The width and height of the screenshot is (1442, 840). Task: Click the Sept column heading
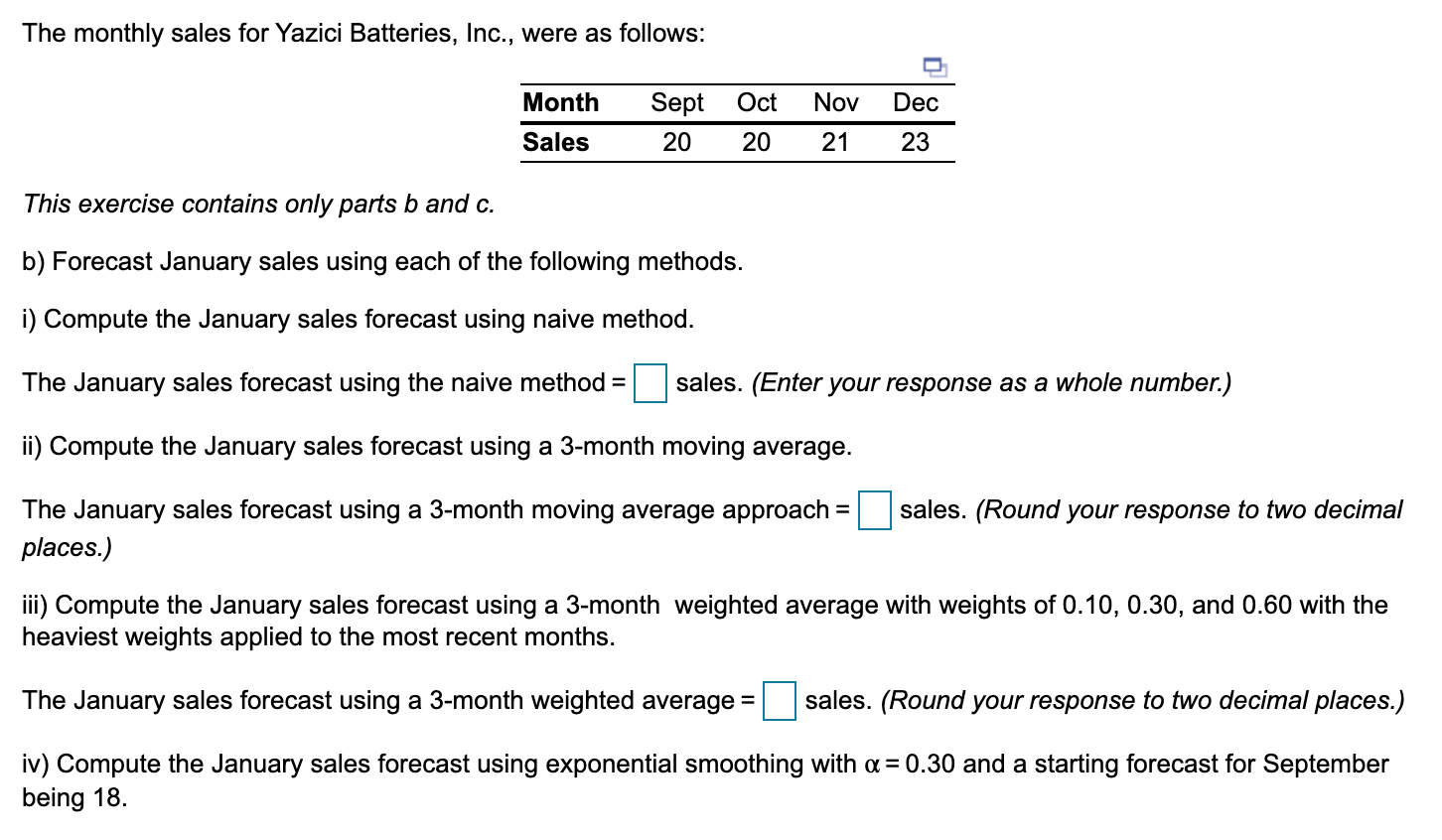point(676,102)
